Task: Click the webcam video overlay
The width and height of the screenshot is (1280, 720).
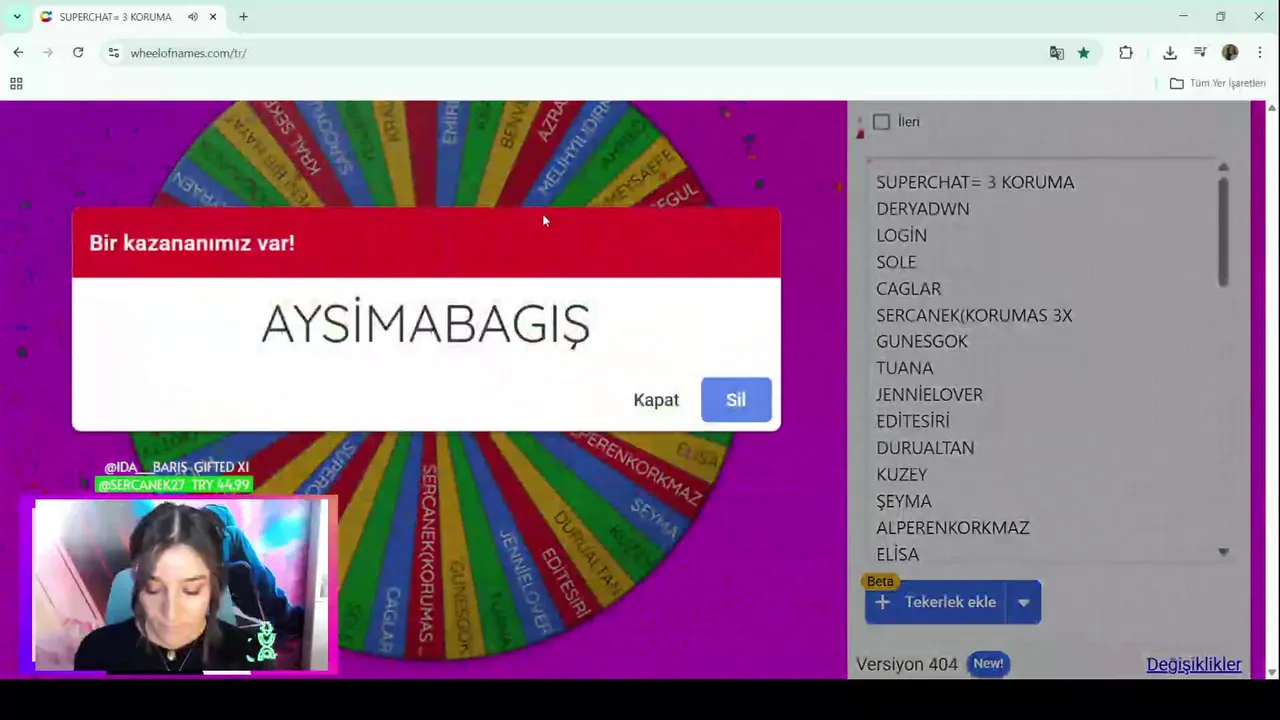Action: tap(180, 584)
